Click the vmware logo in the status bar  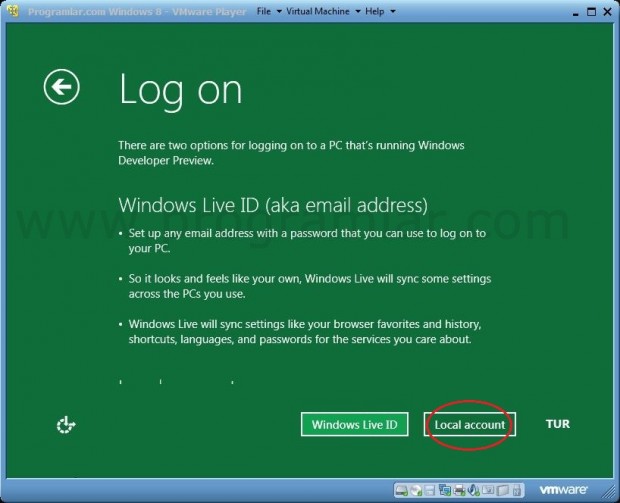pyautogui.click(x=563, y=490)
